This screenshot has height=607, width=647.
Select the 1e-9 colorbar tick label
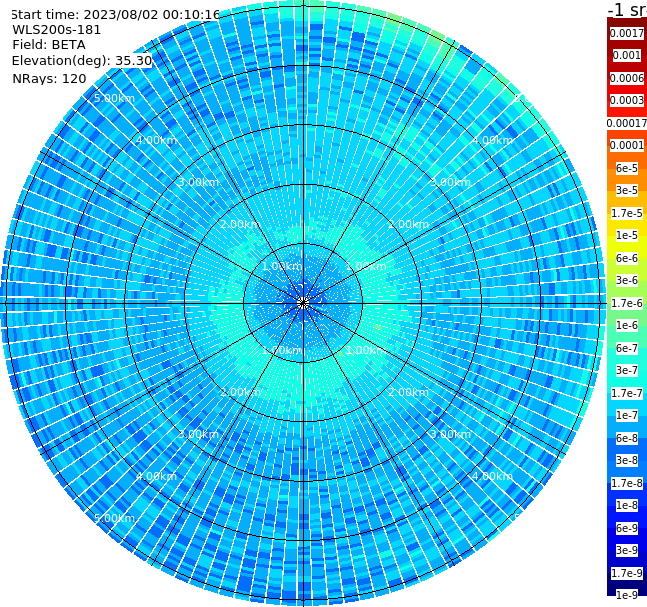pyautogui.click(x=627, y=595)
